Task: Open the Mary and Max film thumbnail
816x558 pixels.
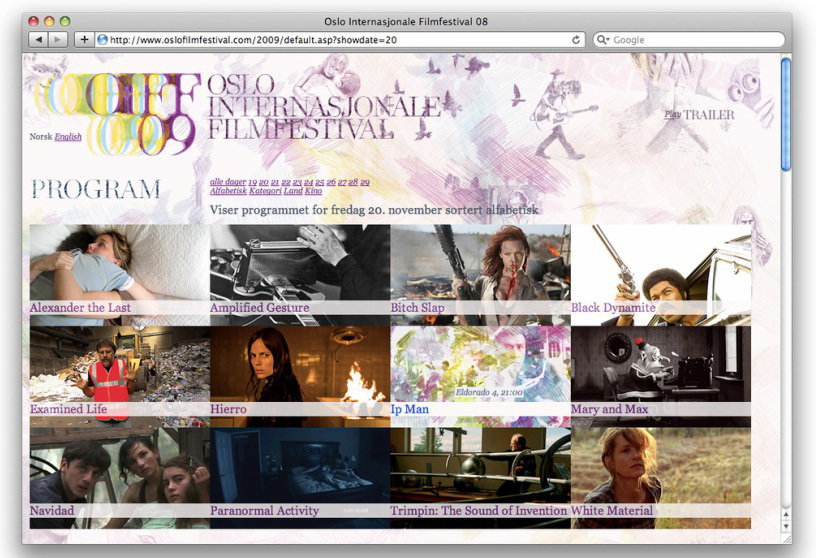Action: (661, 376)
